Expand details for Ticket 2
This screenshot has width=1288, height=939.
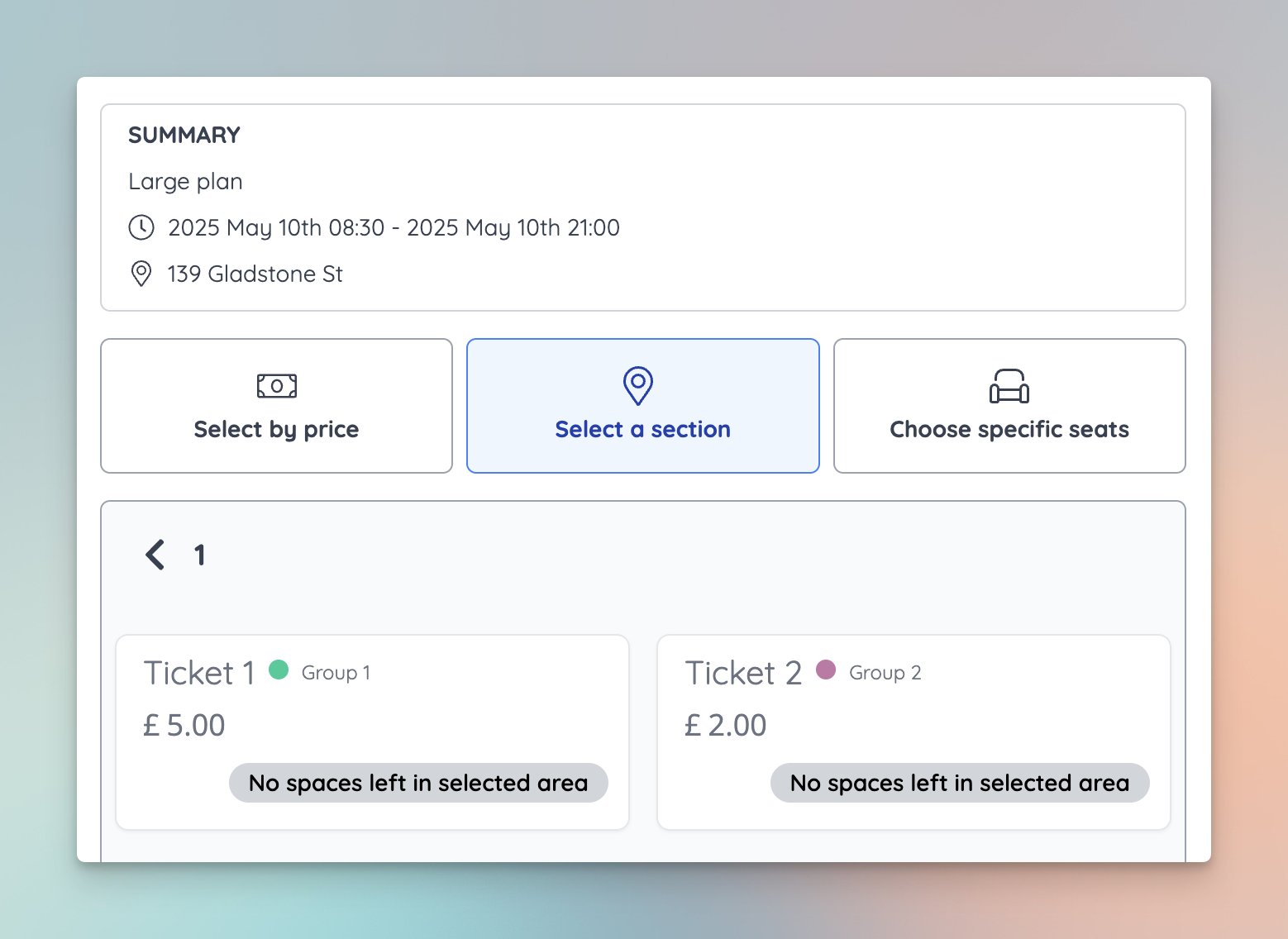tap(914, 732)
